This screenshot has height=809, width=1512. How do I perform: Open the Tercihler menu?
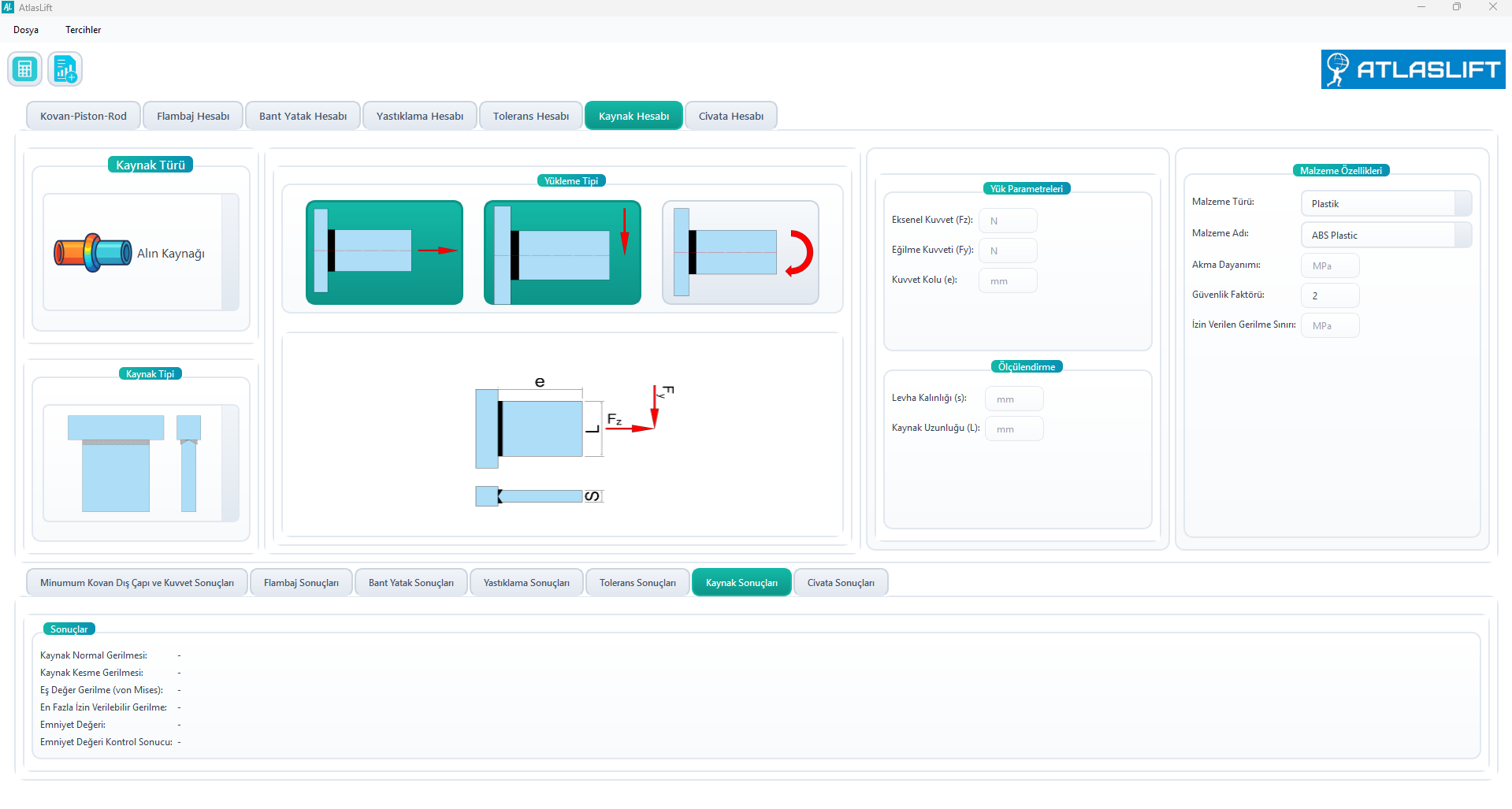pyautogui.click(x=83, y=30)
